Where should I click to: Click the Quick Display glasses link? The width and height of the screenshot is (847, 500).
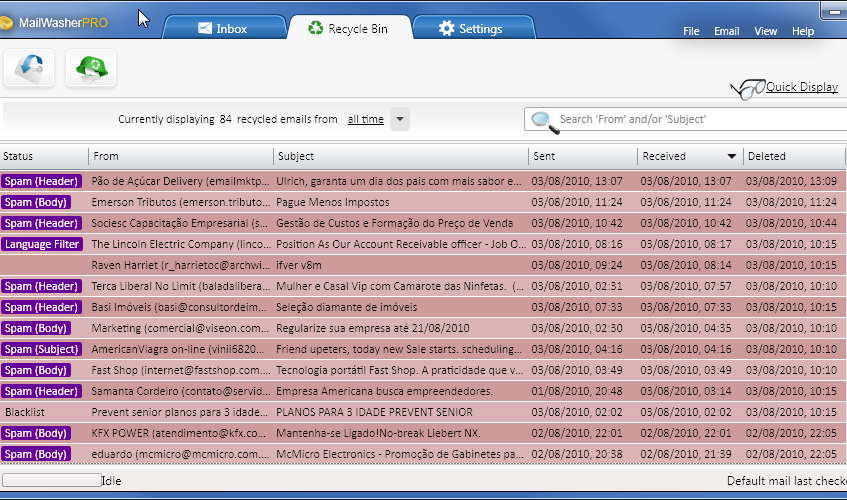tap(784, 87)
